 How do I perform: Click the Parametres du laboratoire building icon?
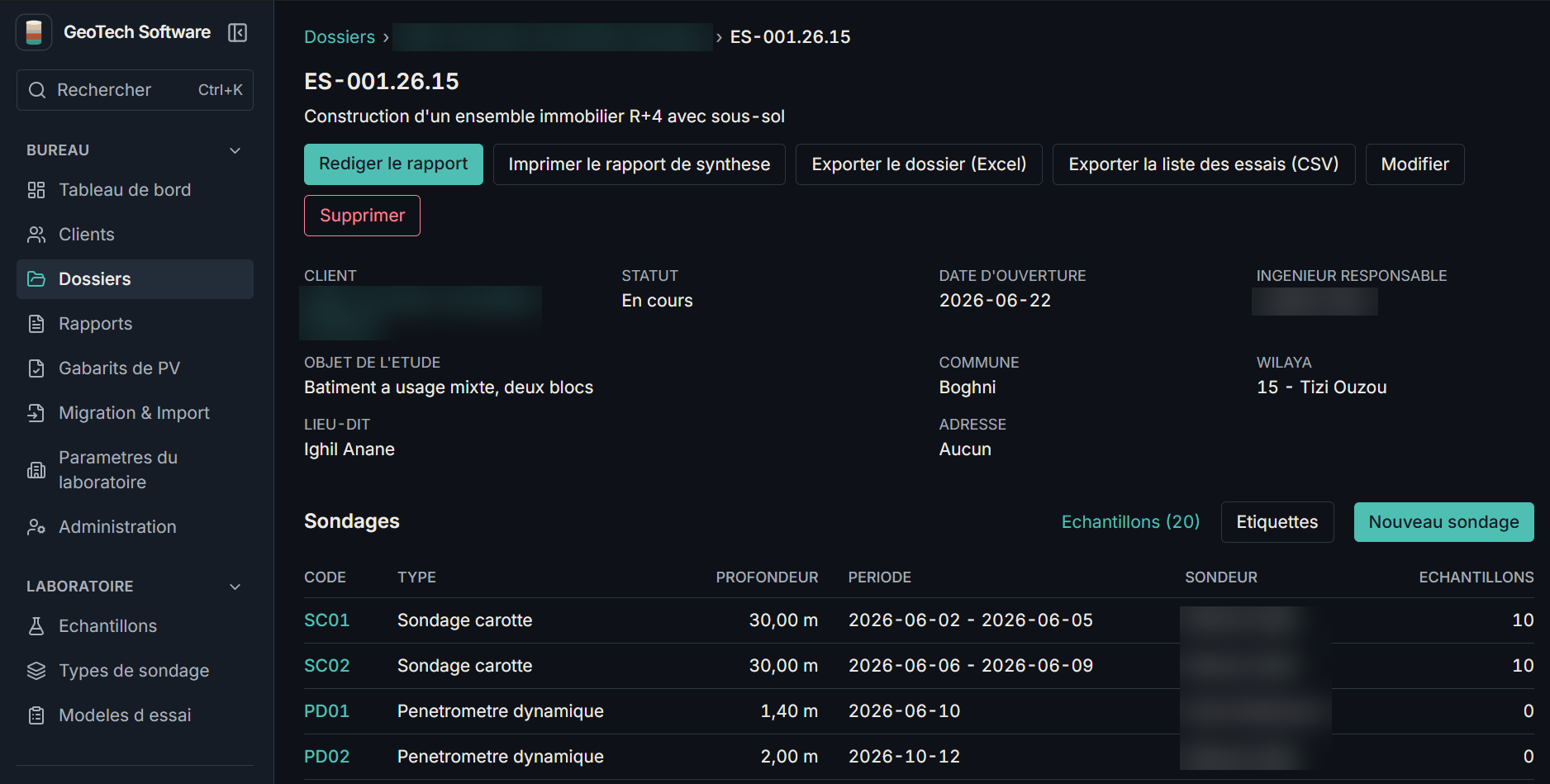(36, 470)
